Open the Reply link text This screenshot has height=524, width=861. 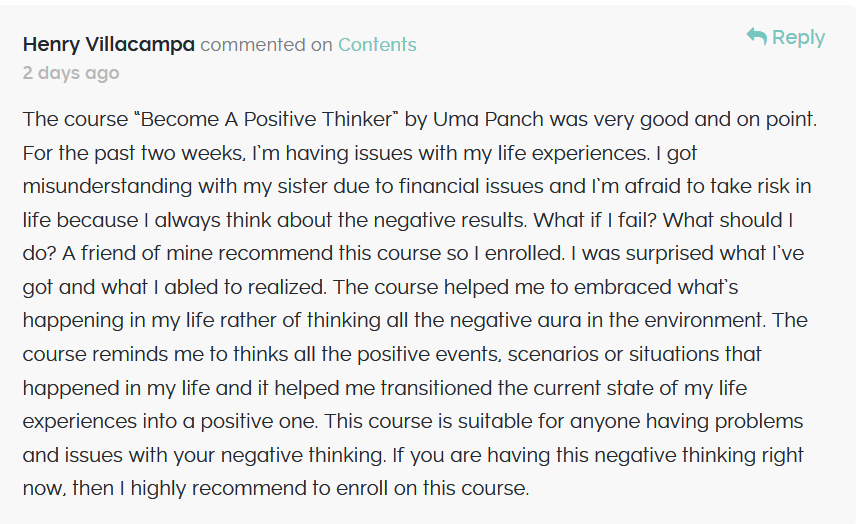point(798,37)
